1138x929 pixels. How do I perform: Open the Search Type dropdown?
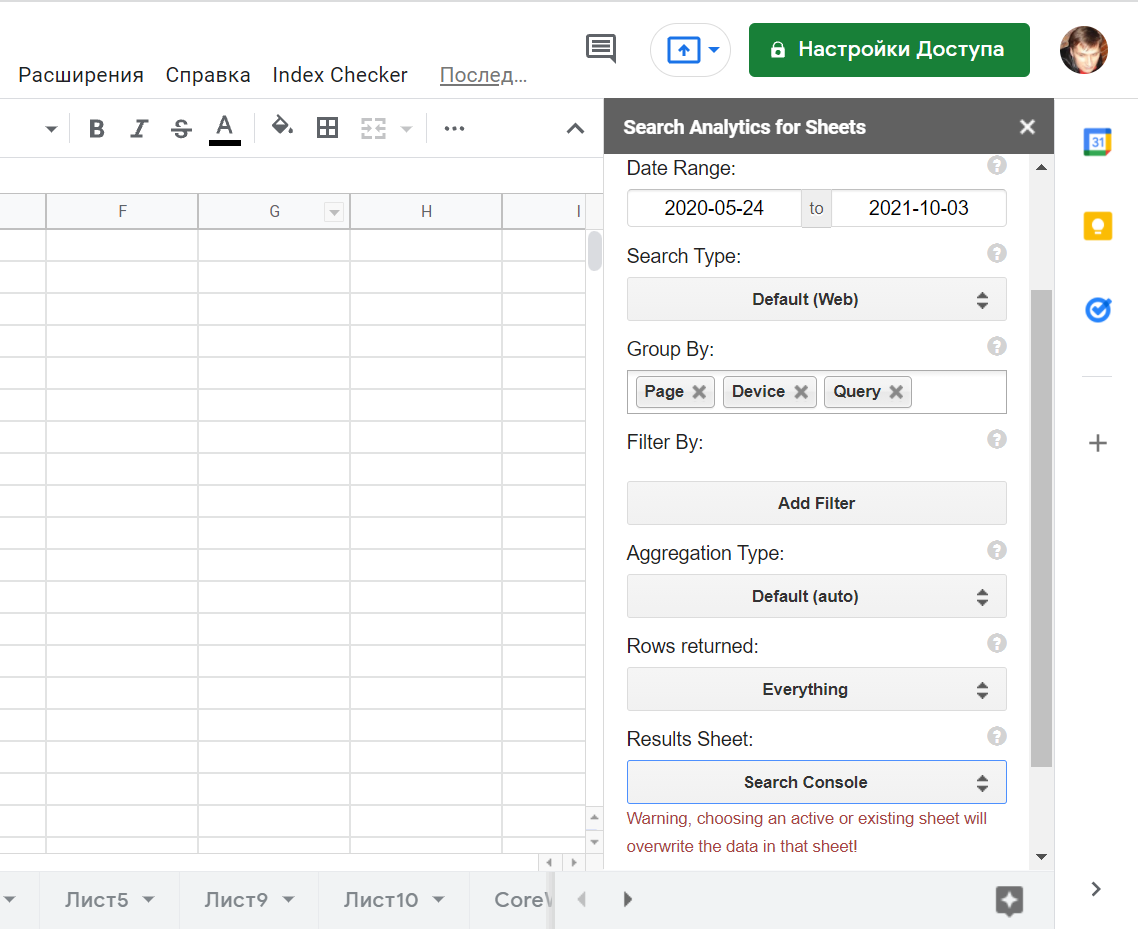point(816,299)
